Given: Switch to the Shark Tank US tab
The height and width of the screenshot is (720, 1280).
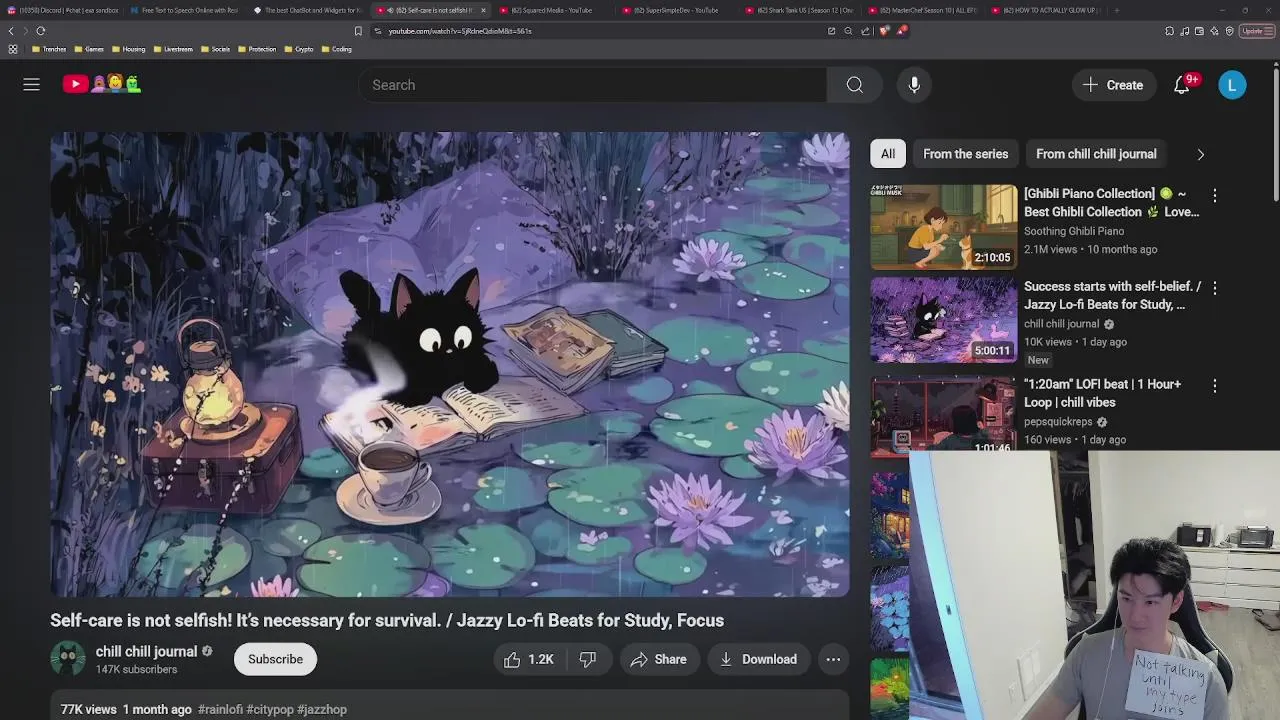Looking at the screenshot, I should click(800, 10).
